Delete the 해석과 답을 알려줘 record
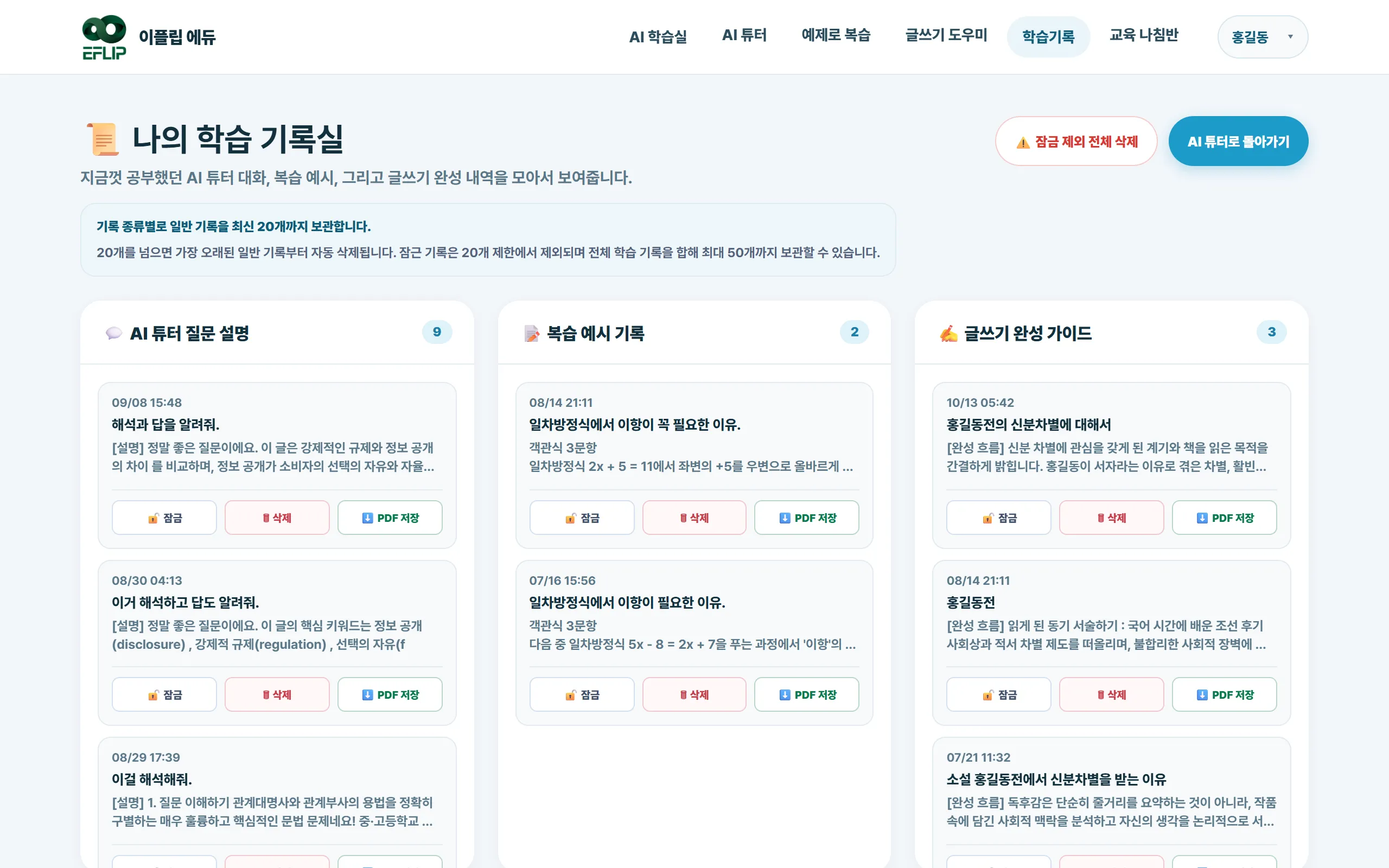This screenshot has height=868, width=1389. coord(277,518)
